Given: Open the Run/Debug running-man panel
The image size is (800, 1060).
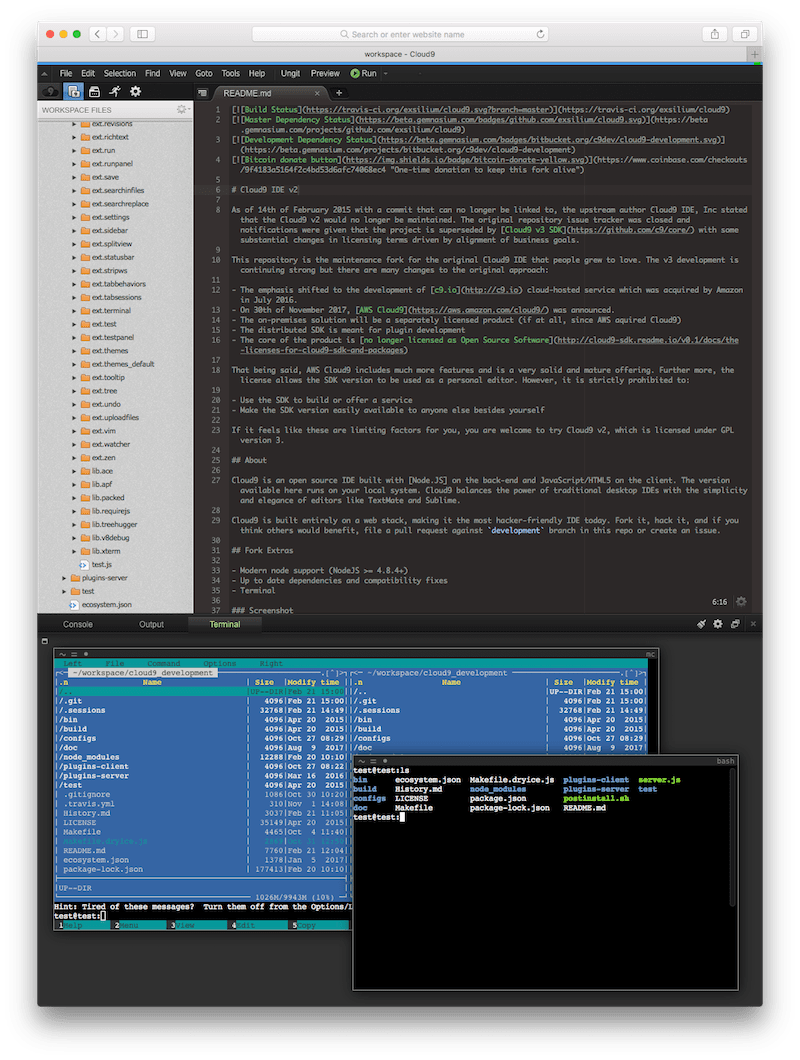Looking at the screenshot, I should (x=115, y=91).
